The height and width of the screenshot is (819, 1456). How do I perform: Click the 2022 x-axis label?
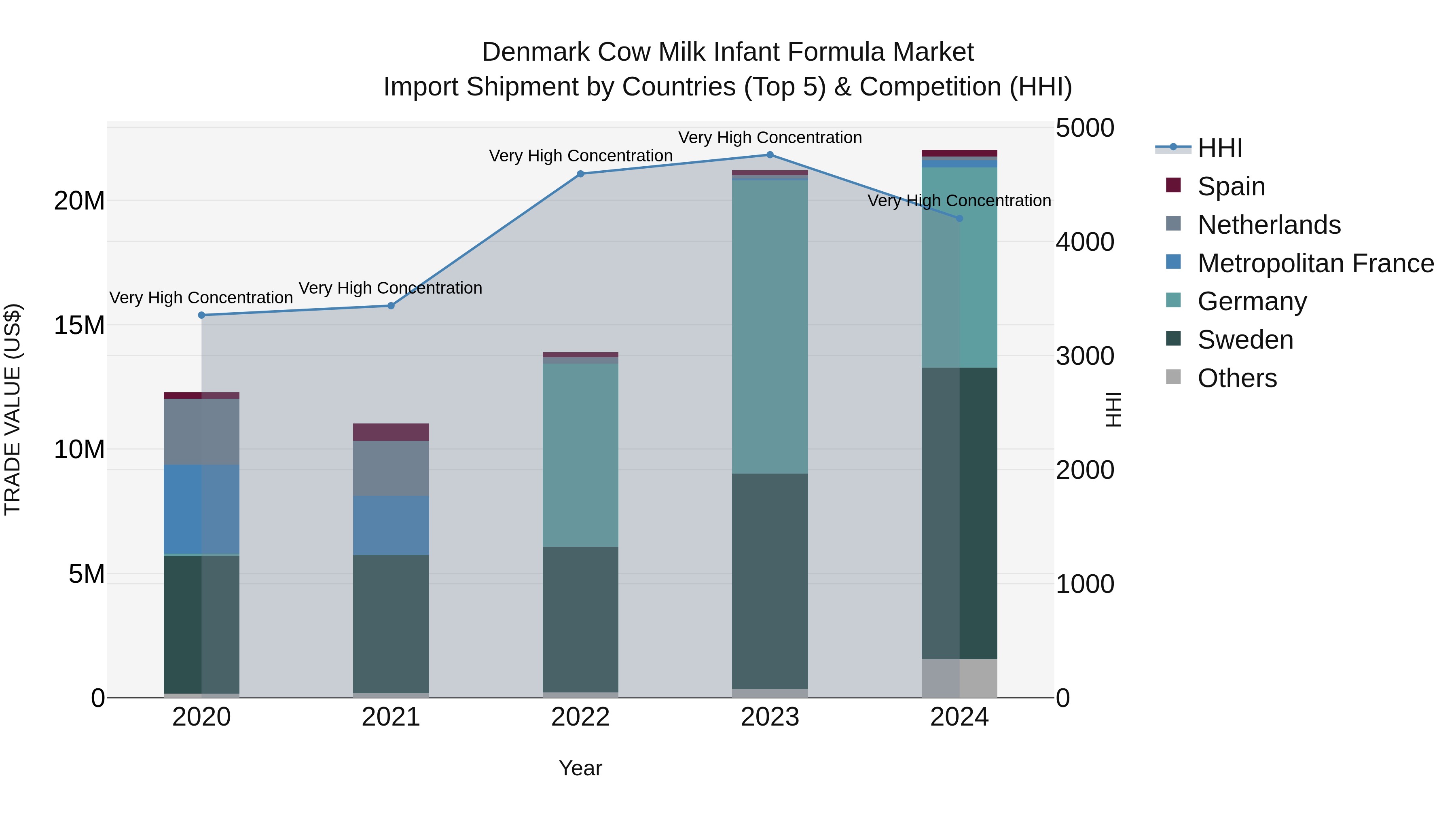[x=580, y=717]
